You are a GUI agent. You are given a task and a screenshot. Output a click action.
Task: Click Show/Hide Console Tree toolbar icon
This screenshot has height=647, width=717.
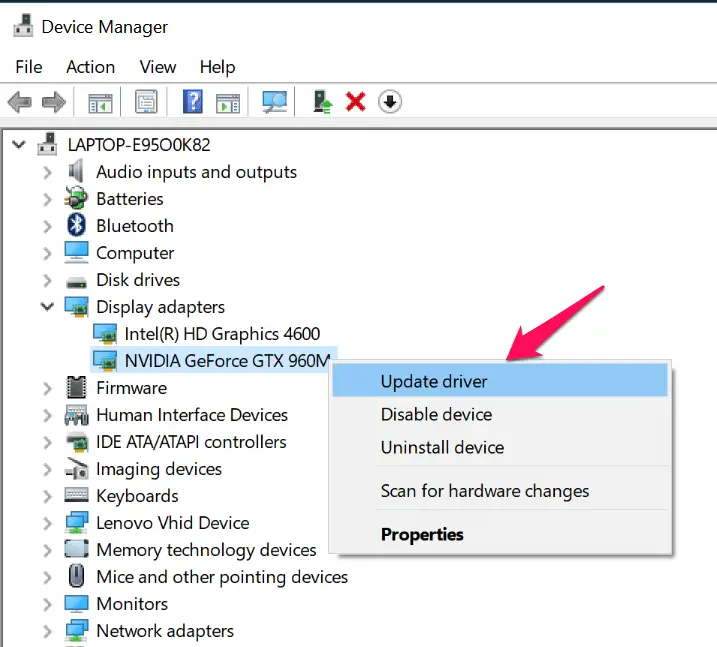click(100, 102)
